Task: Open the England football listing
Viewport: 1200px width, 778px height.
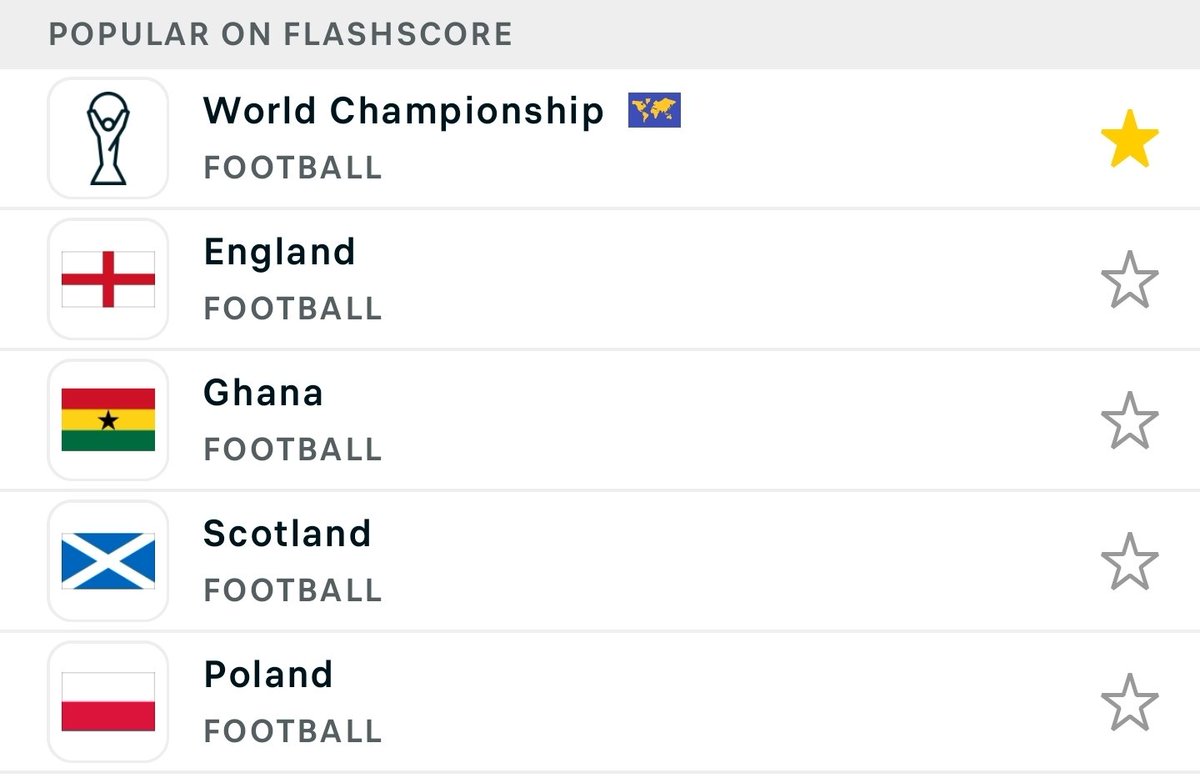Action: coord(600,279)
